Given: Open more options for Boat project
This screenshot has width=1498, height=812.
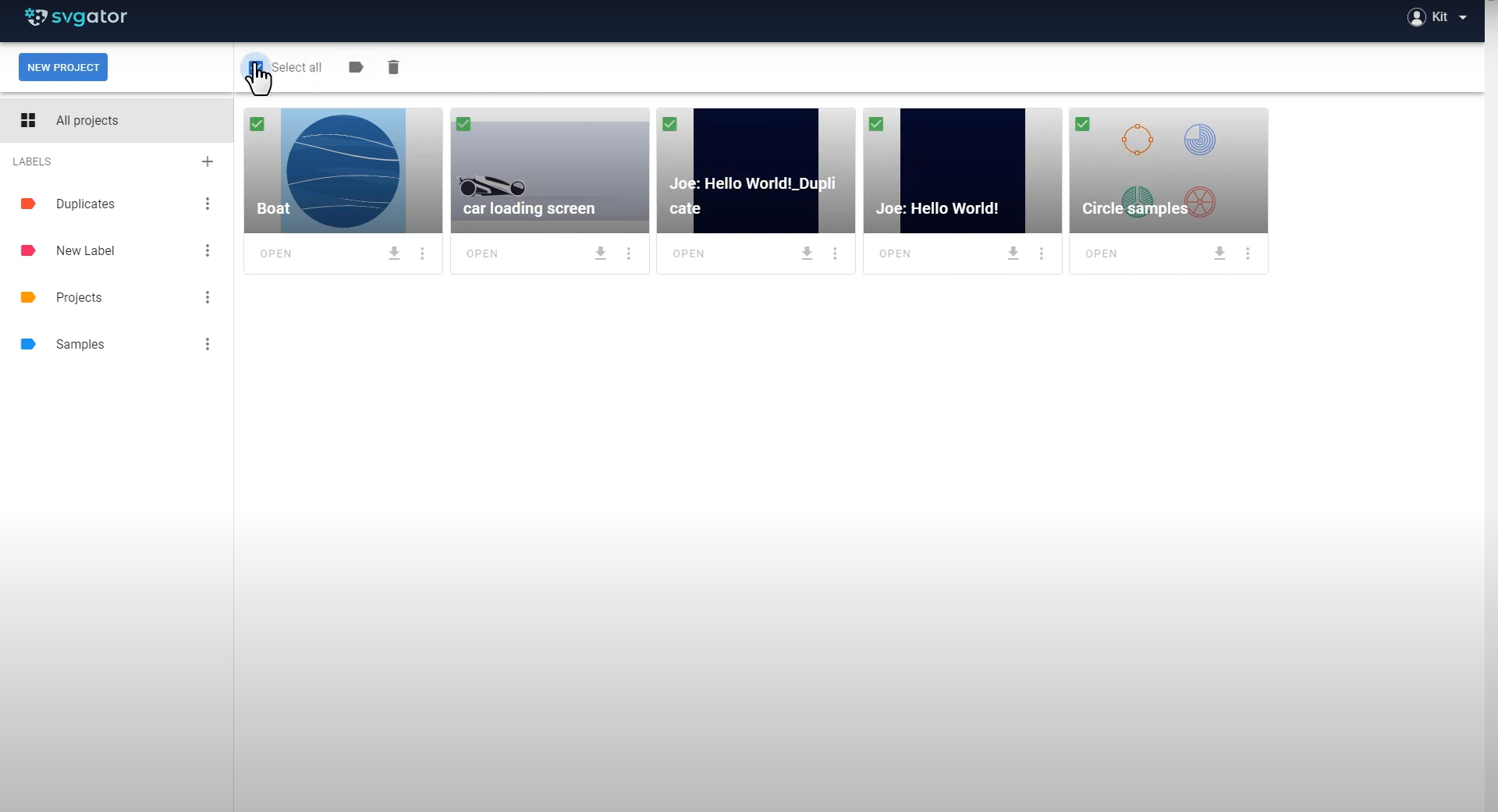Looking at the screenshot, I should 423,254.
